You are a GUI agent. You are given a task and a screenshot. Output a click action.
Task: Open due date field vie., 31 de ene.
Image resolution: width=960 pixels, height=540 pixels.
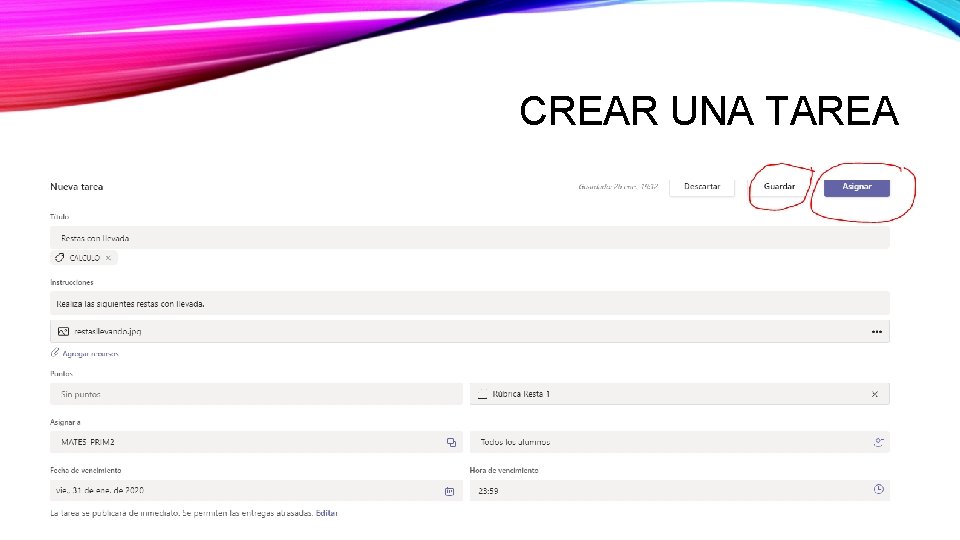click(256, 490)
